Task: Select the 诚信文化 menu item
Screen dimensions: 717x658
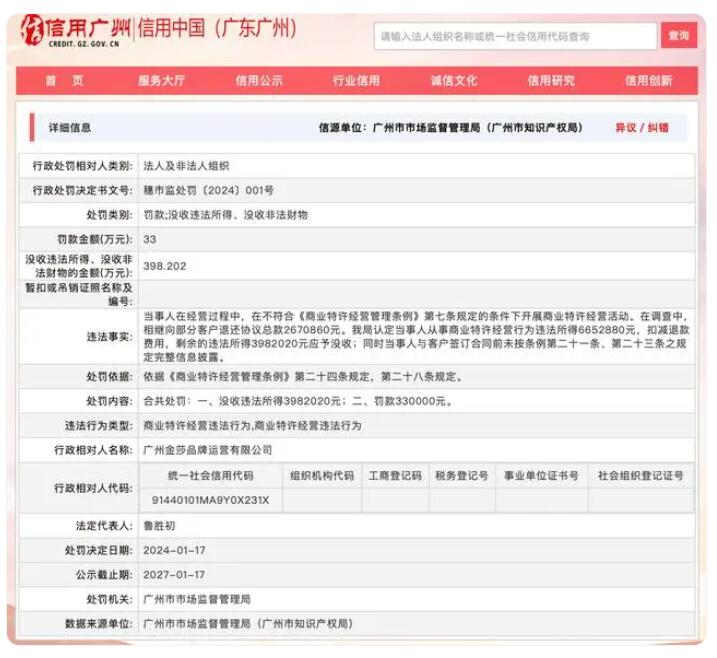Action: (x=454, y=81)
